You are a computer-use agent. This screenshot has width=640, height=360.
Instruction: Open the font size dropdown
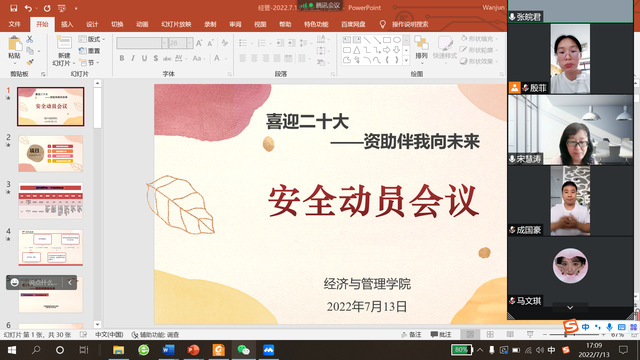(x=189, y=43)
